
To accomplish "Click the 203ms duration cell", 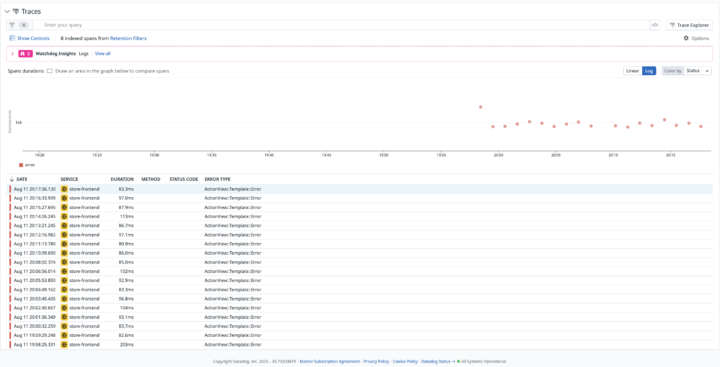I will tap(127, 344).
